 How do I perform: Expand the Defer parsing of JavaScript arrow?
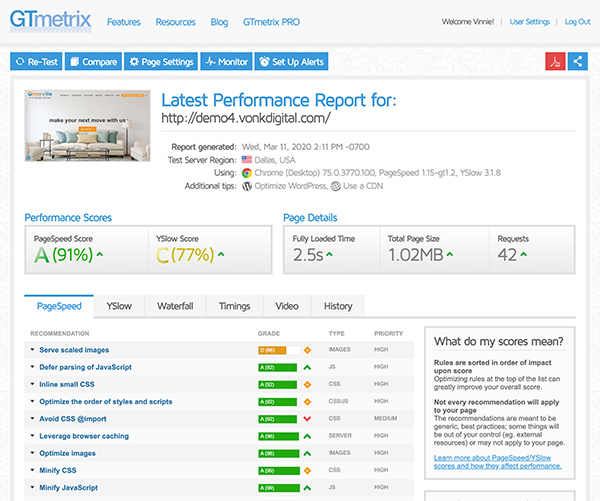tap(33, 367)
